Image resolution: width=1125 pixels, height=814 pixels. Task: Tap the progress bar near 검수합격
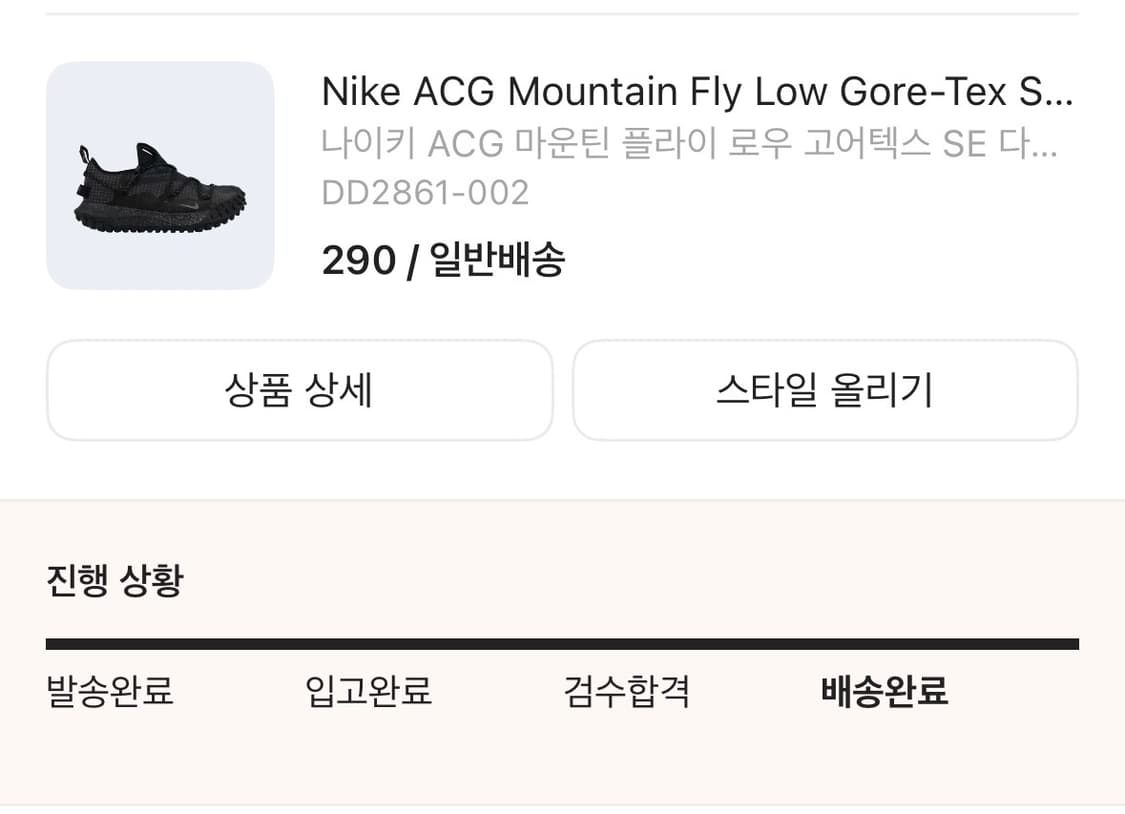[x=626, y=640]
